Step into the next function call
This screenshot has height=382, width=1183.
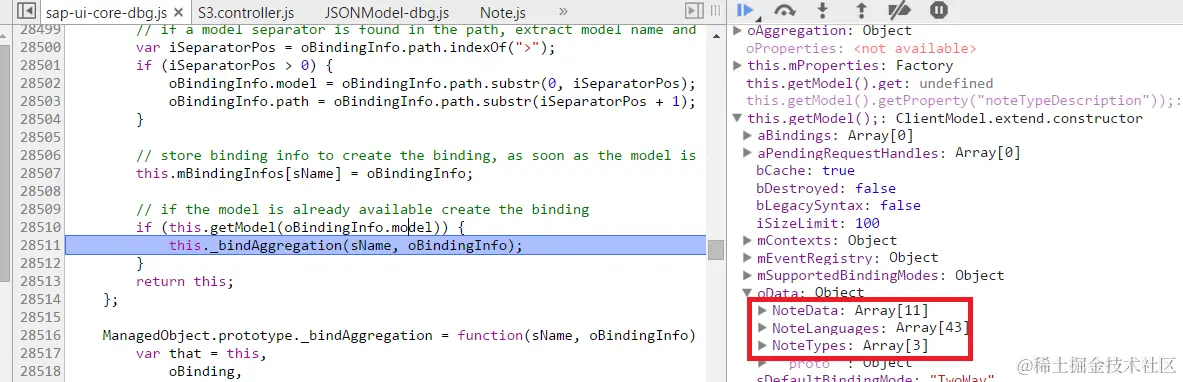click(823, 11)
